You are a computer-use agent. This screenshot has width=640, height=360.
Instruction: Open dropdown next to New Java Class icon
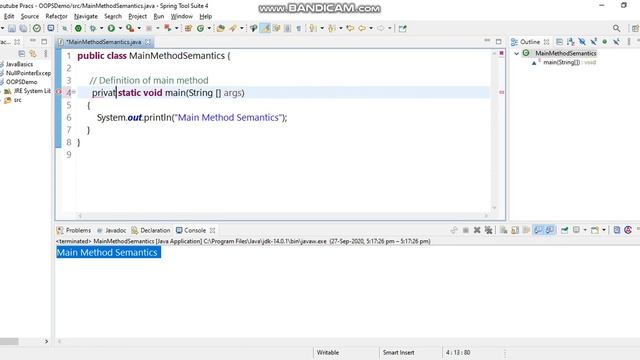(x=209, y=28)
